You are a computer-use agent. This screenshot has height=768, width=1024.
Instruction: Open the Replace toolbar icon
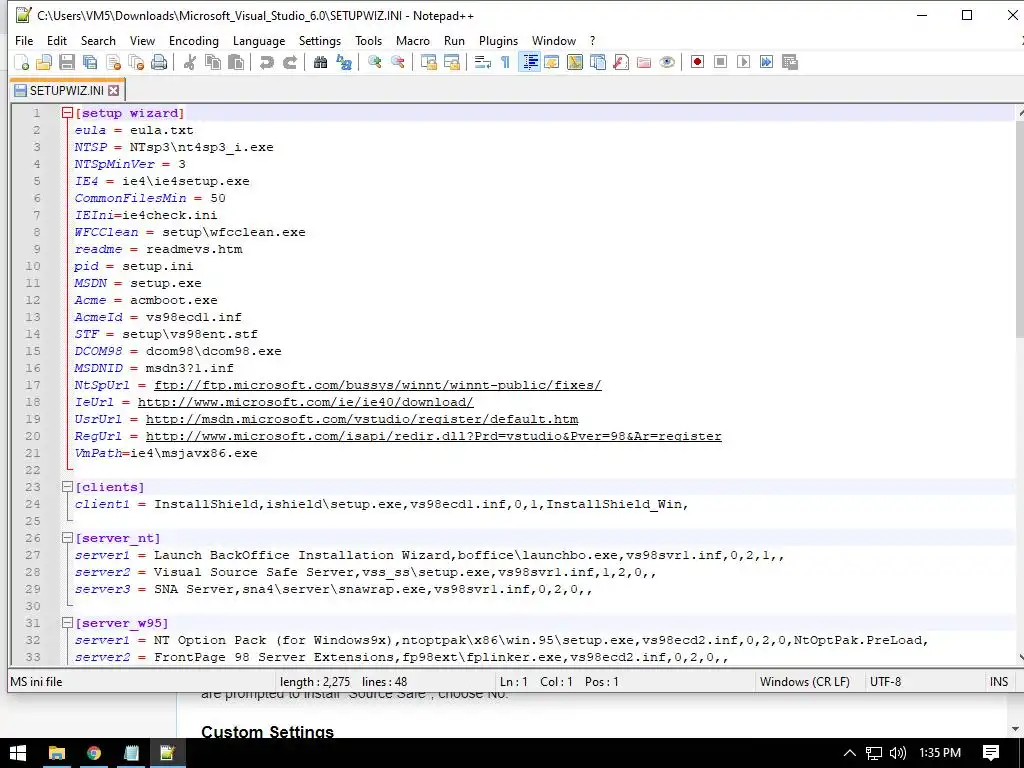pos(344,62)
